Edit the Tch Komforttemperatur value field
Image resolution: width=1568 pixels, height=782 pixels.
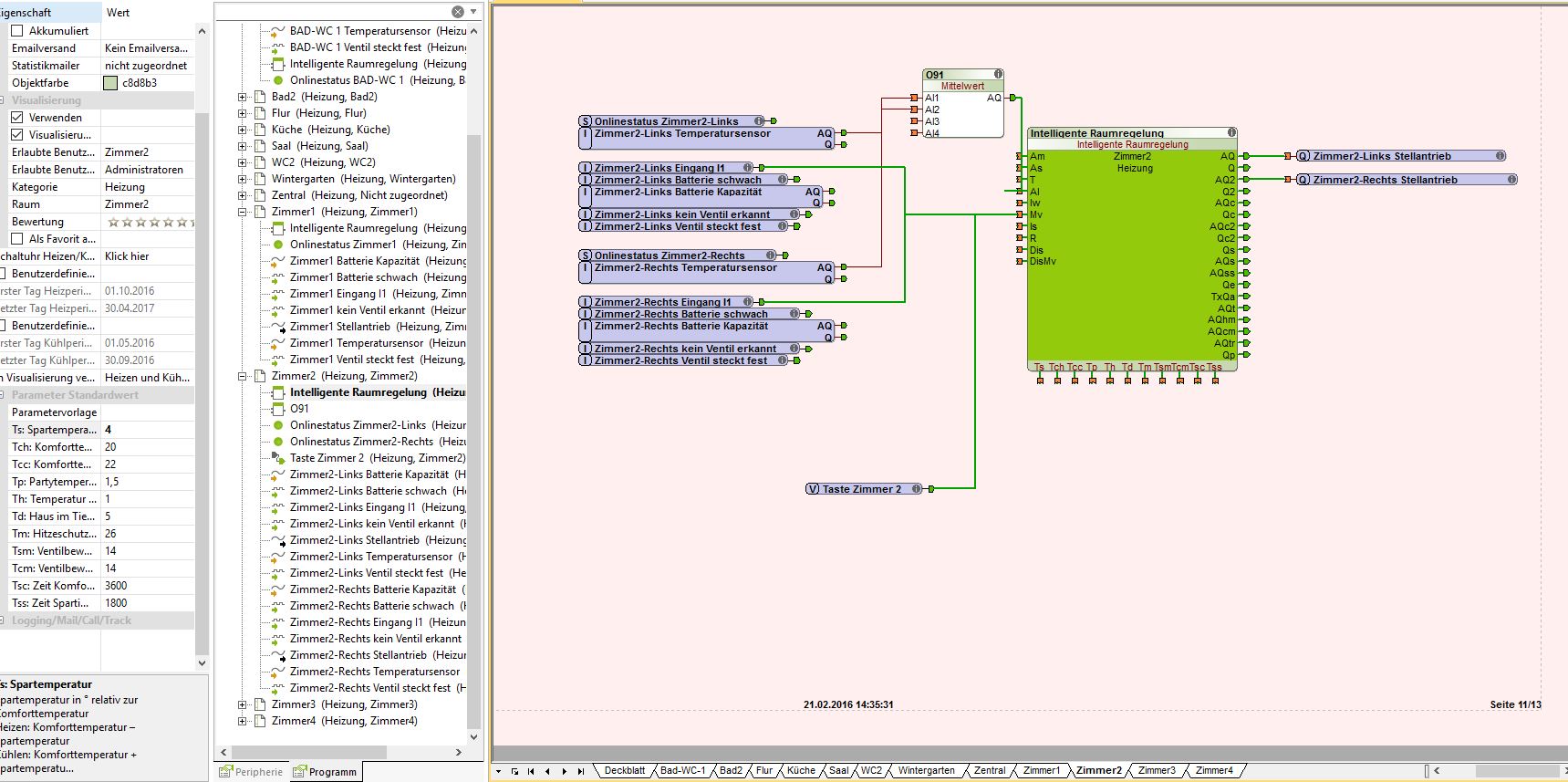146,447
